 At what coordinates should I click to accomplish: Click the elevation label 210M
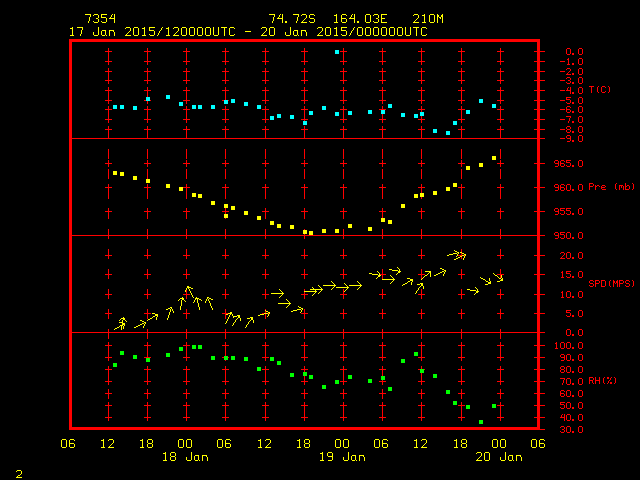click(428, 19)
